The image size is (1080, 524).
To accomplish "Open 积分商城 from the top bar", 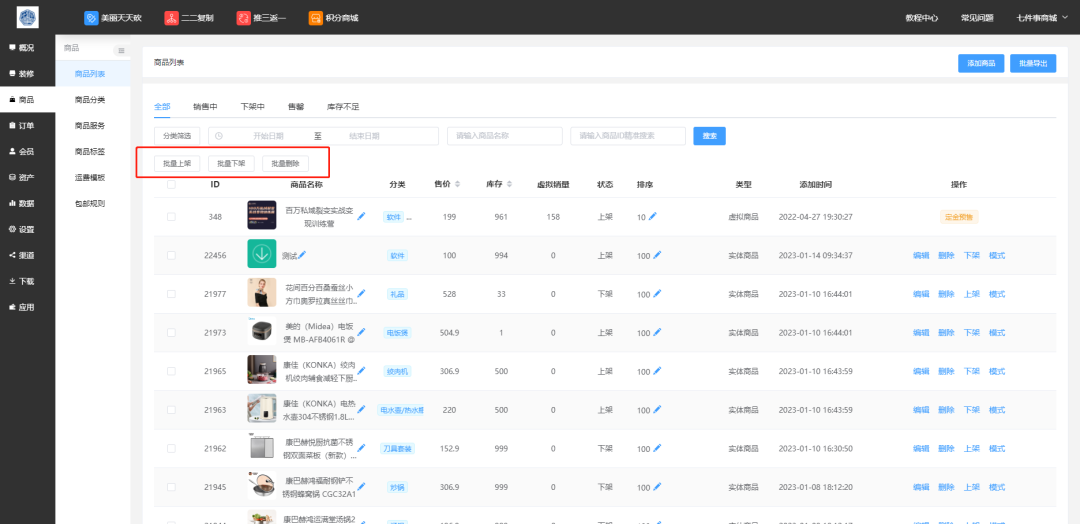I will pos(333,18).
